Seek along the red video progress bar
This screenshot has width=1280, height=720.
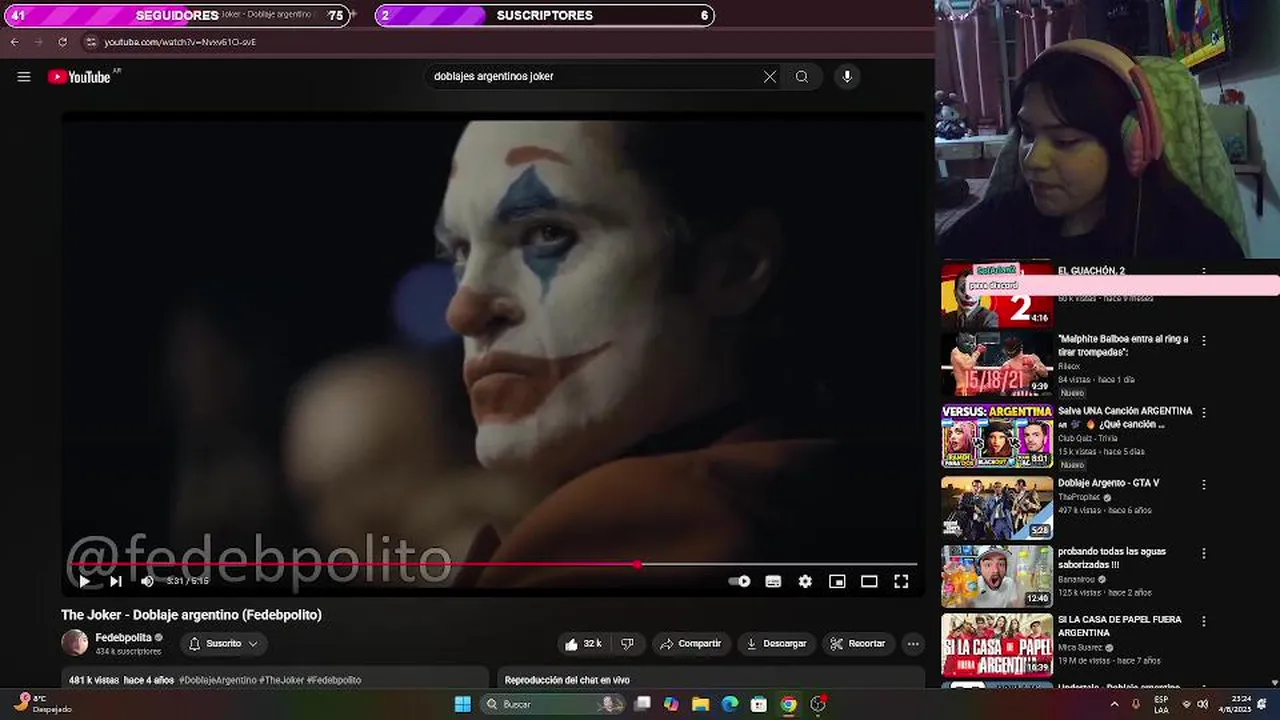(492, 565)
